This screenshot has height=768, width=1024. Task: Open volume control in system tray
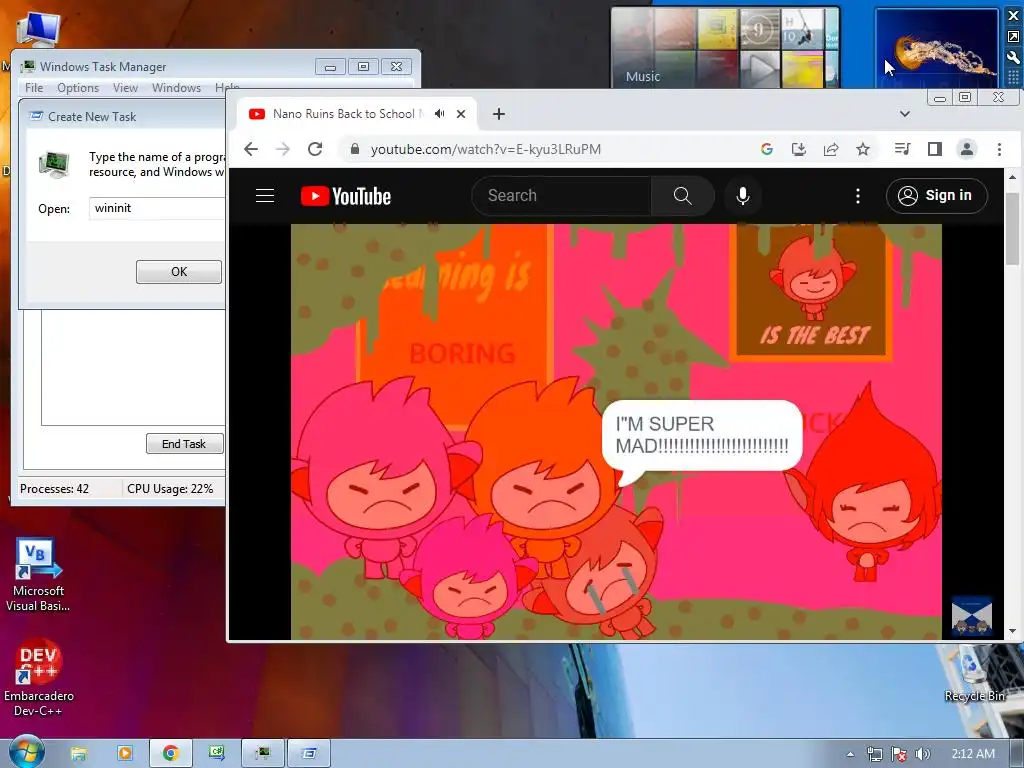(x=923, y=754)
